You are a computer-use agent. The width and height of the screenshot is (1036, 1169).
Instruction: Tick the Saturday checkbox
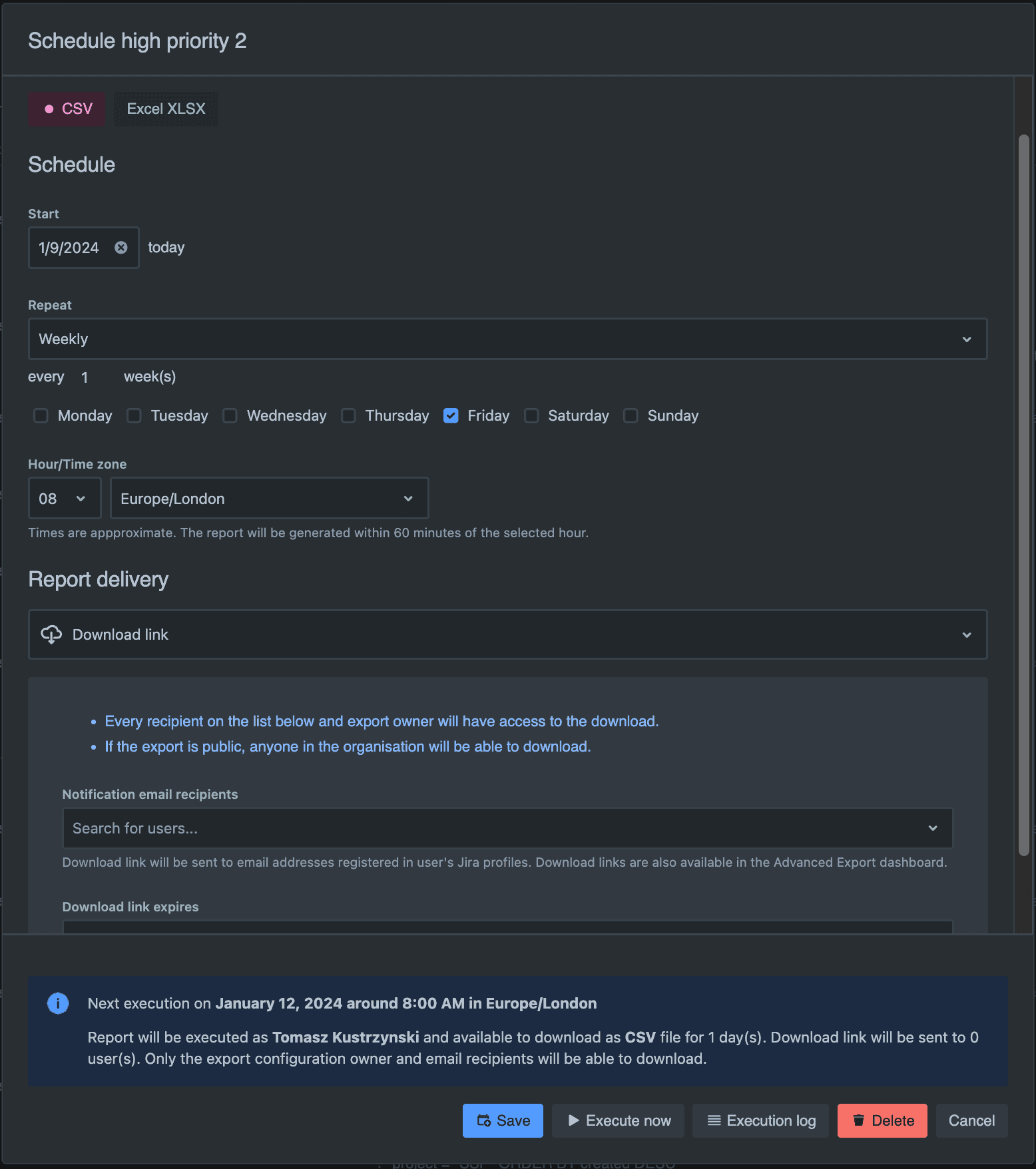(531, 415)
